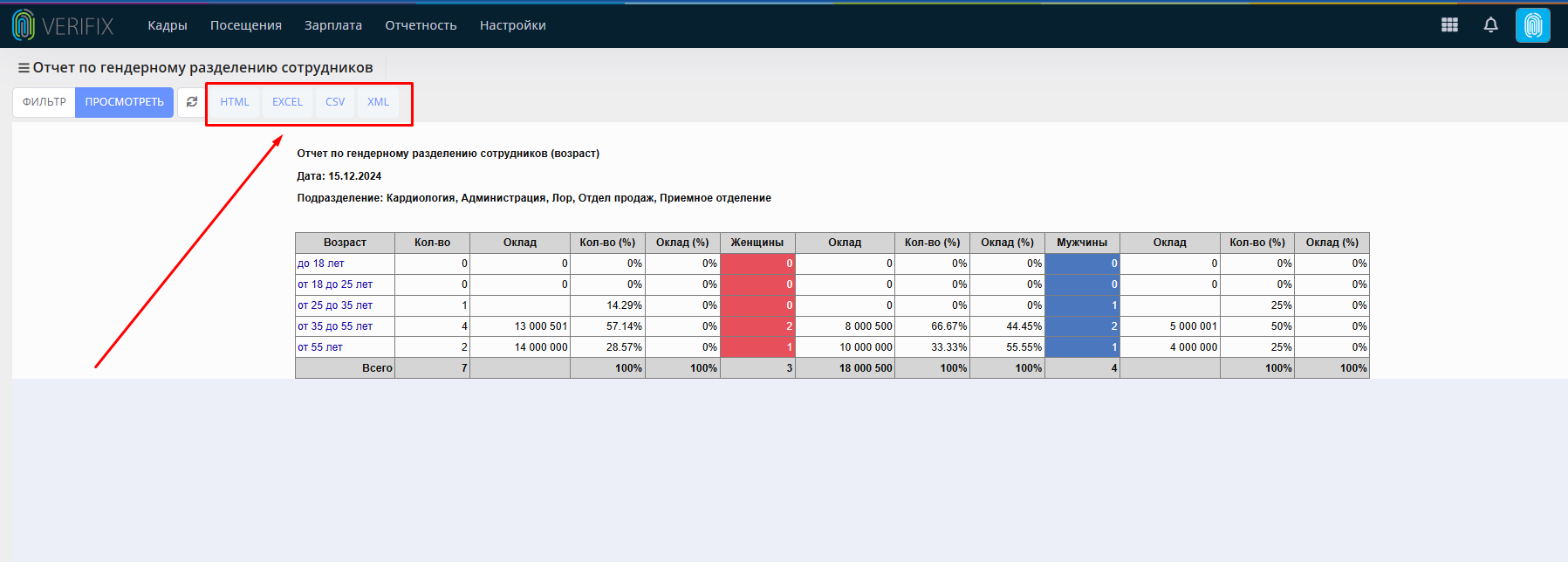Open the 'от 35 до 55 лет' link
Viewport: 1568px width, 562px height.
pos(335,326)
